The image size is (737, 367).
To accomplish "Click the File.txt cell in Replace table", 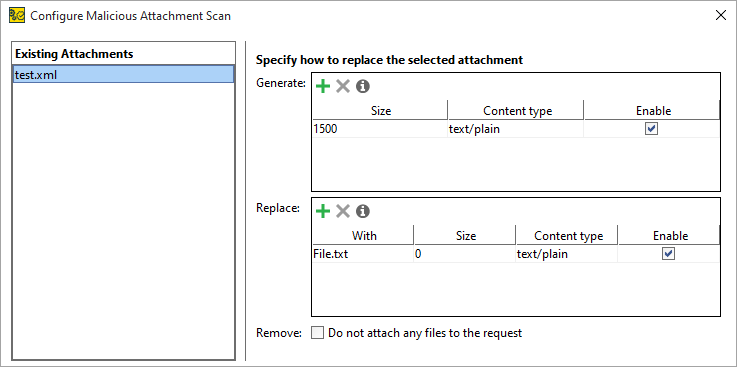I will click(x=363, y=254).
